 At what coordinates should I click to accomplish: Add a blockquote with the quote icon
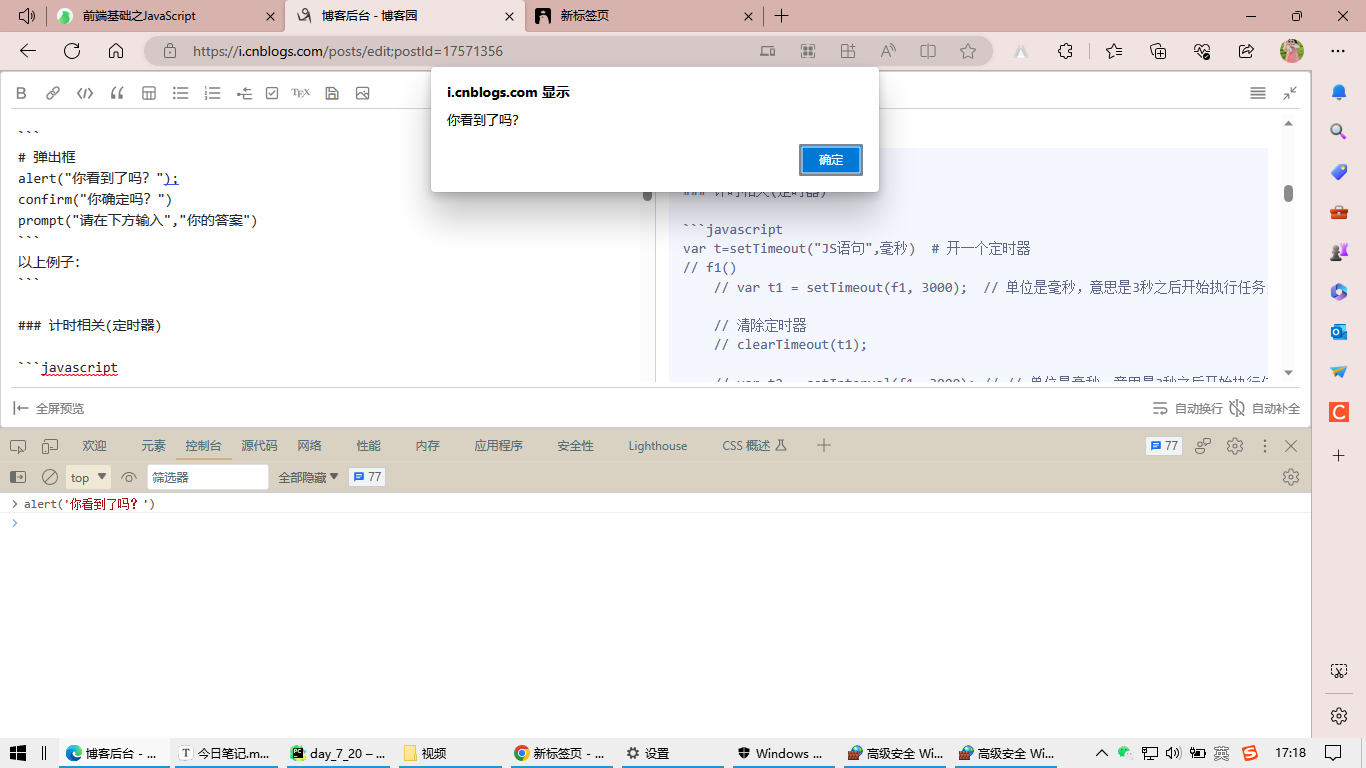tap(117, 93)
